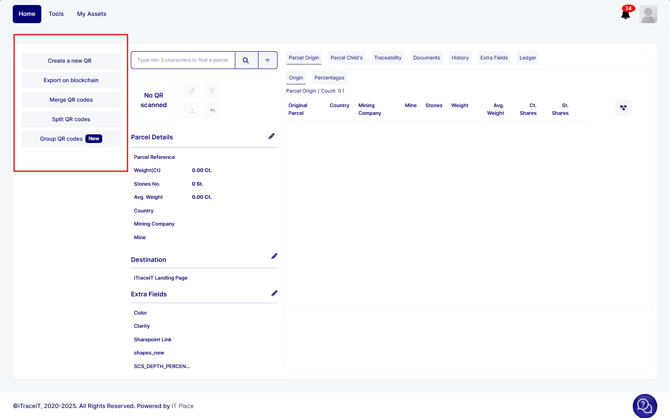This screenshot has width=670, height=418.
Task: Open the Tools menu
Action: [56, 14]
